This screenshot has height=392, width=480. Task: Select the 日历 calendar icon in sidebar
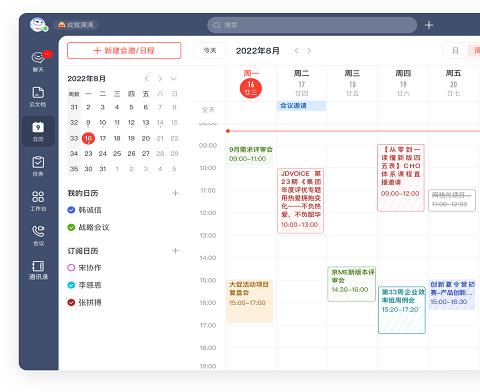point(38,131)
